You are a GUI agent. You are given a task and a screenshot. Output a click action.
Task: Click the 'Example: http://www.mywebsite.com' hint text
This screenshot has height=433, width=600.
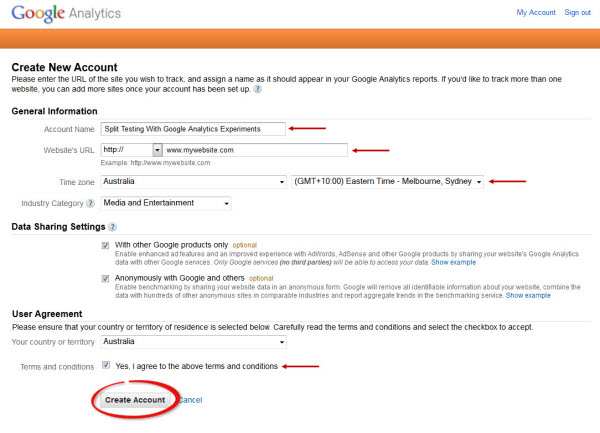[x=155, y=163]
